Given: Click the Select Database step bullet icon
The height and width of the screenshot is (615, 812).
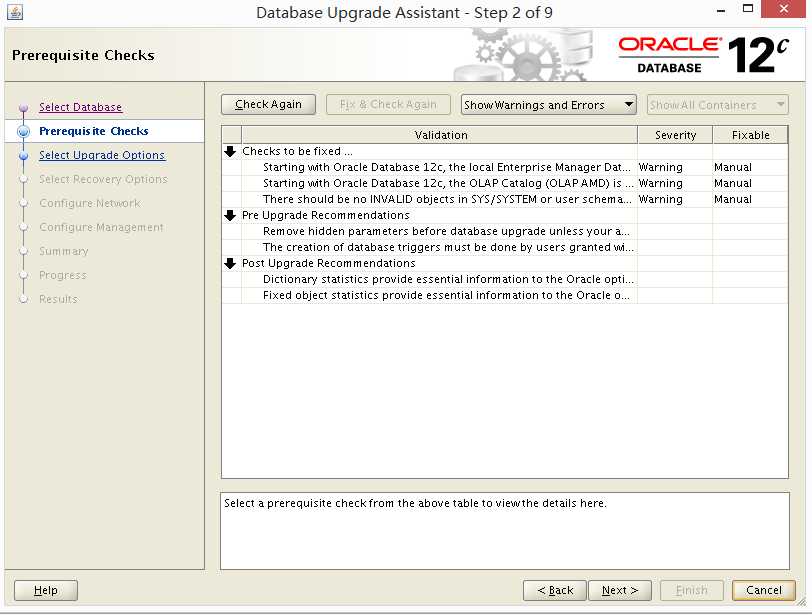Looking at the screenshot, I should [23, 108].
